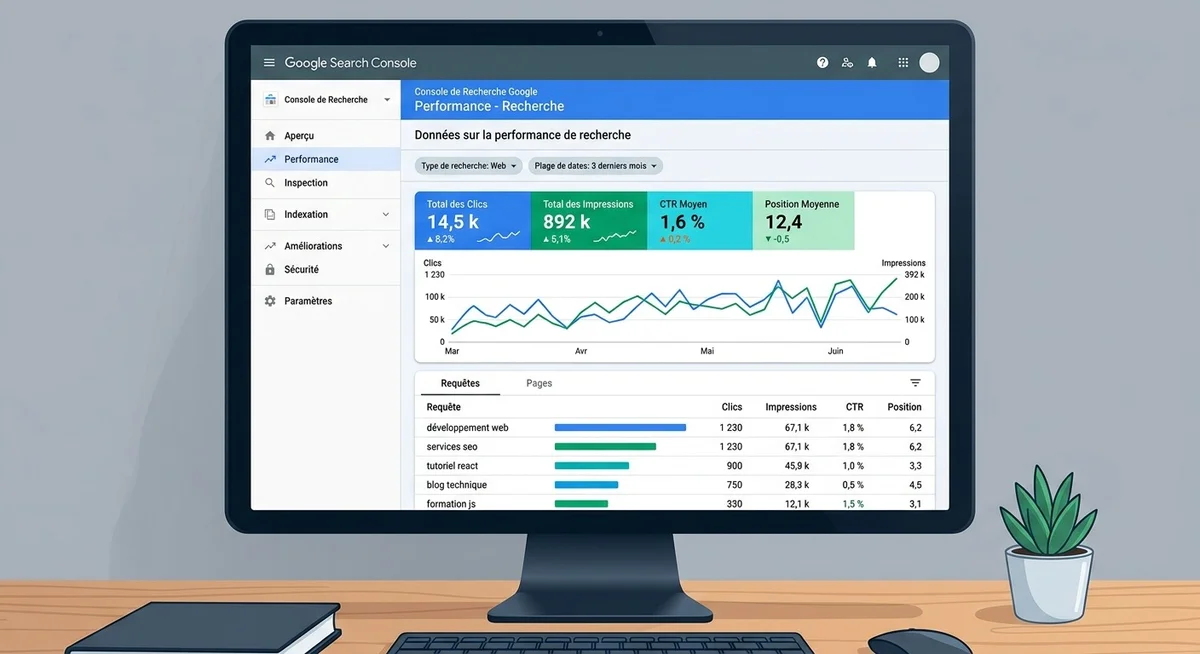Toggle the CTR Moyen metric card

coord(698,218)
